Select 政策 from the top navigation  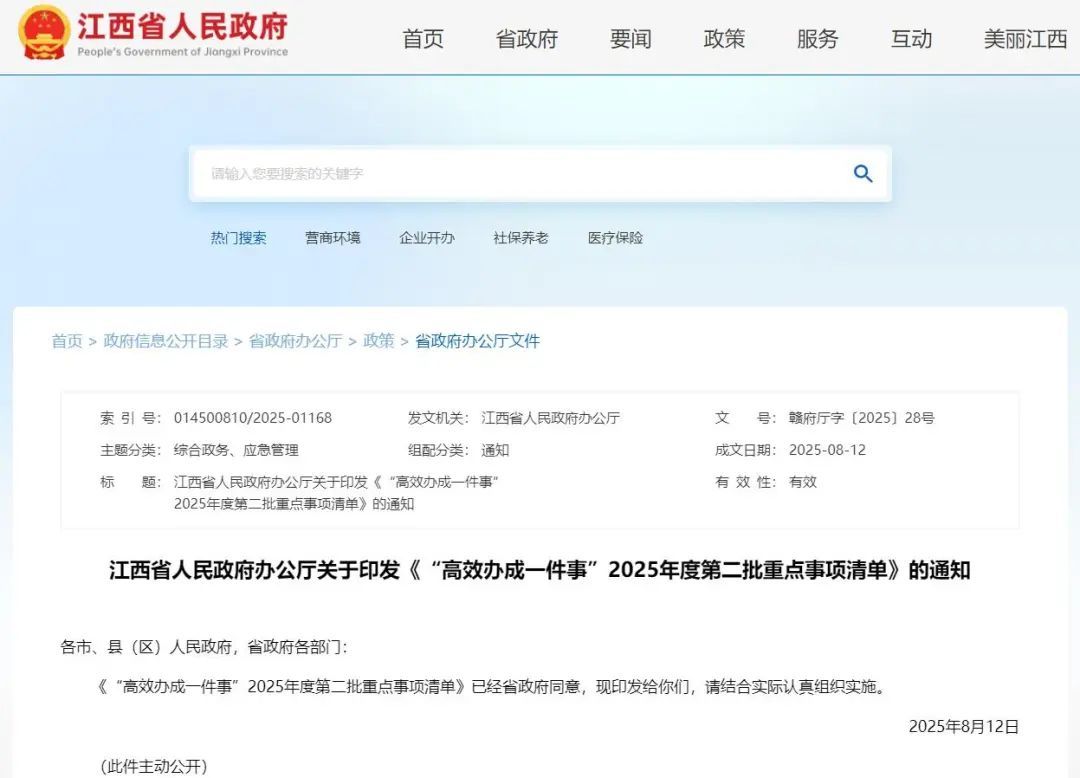pos(724,39)
